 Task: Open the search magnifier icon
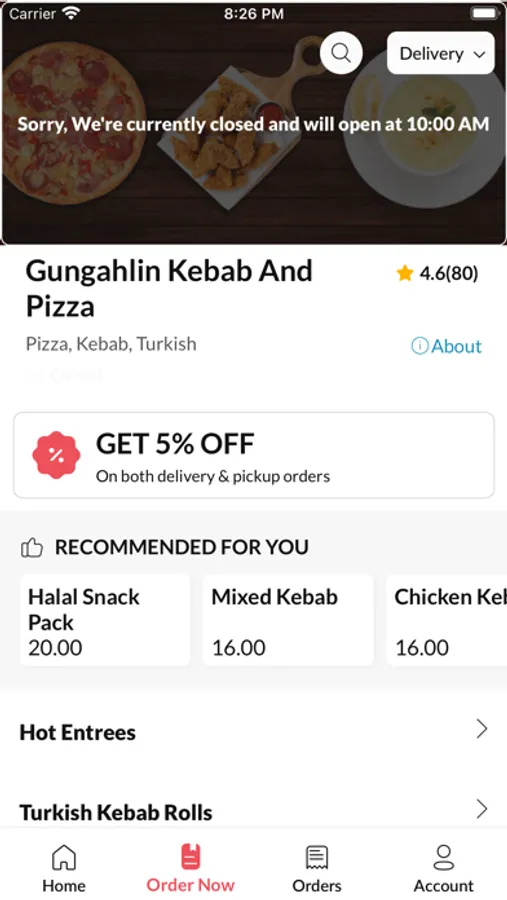341,53
